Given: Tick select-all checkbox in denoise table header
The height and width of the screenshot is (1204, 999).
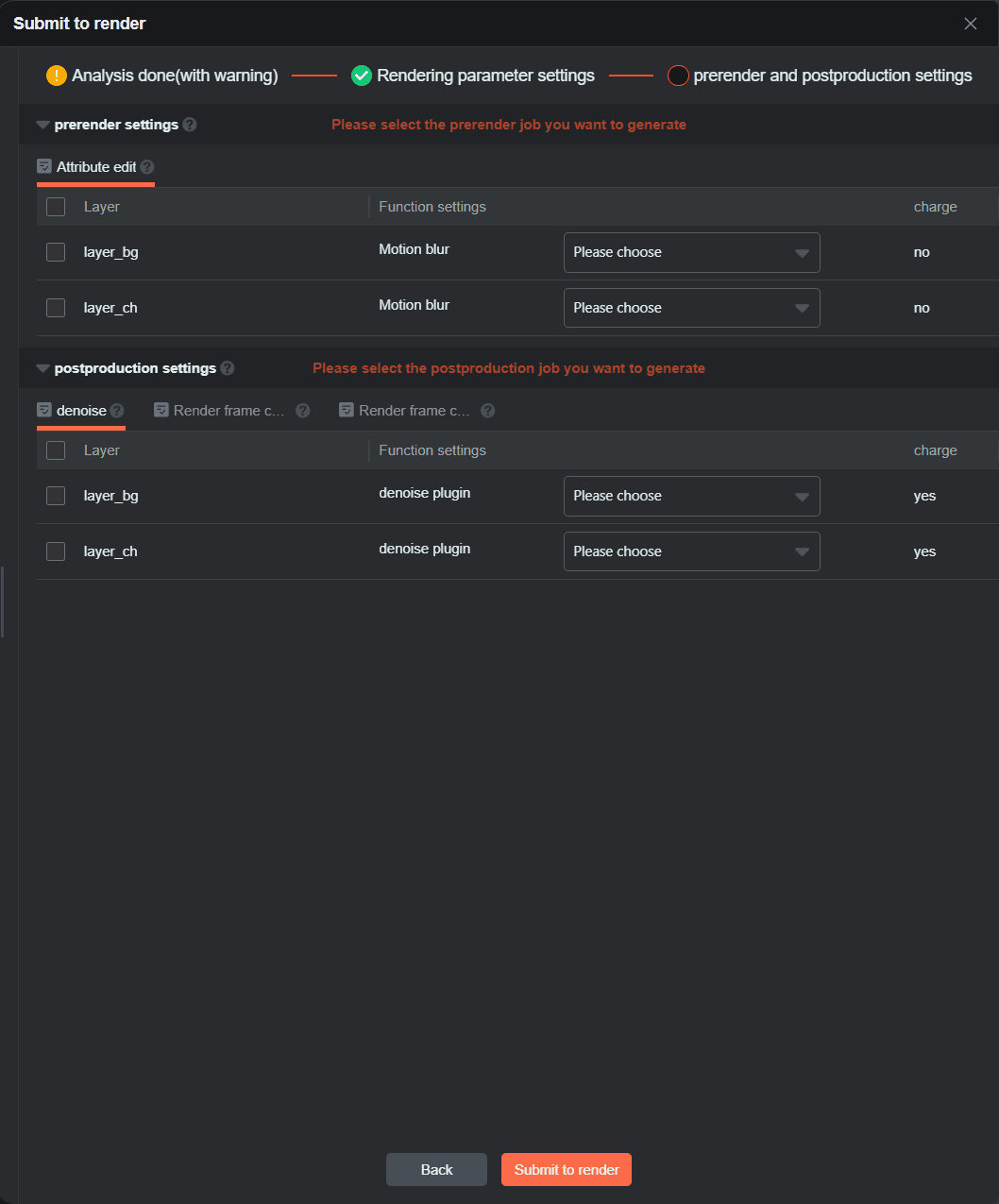Looking at the screenshot, I should tap(56, 450).
